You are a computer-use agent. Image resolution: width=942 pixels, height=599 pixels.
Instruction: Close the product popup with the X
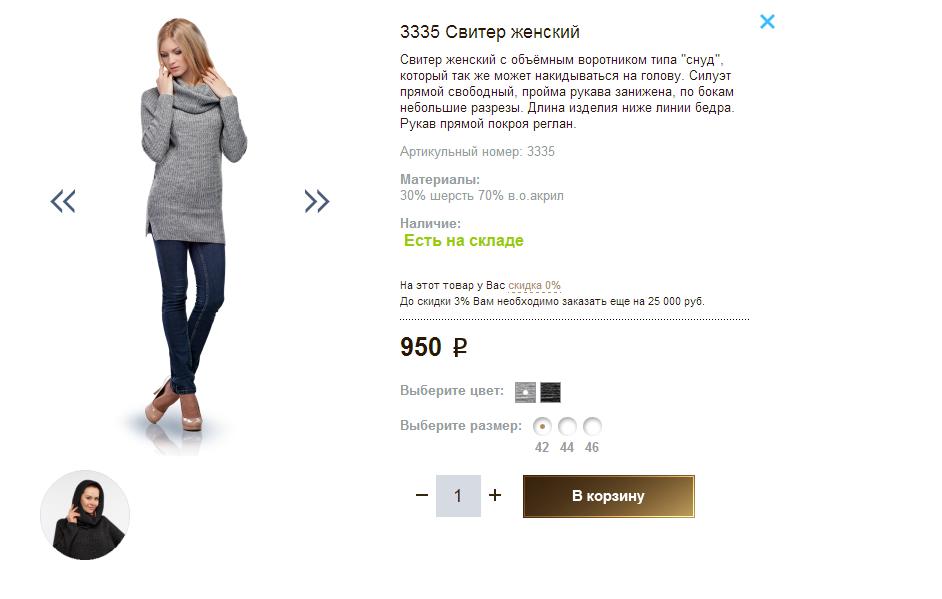(x=767, y=22)
